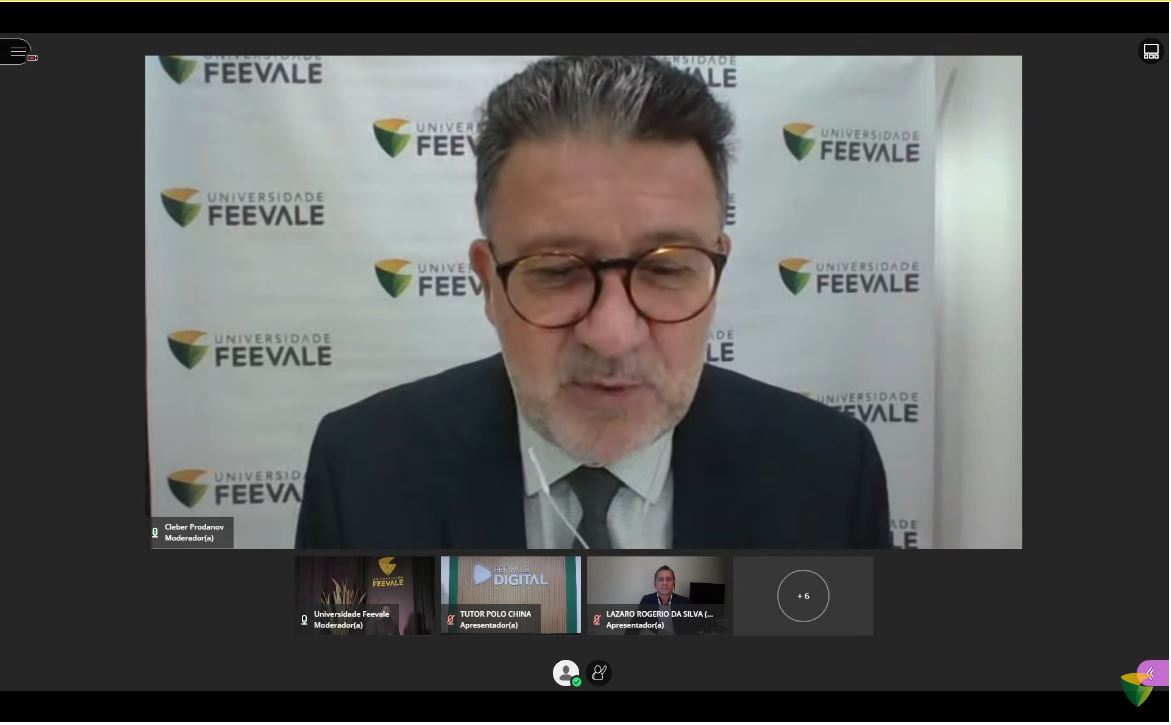
Task: Select the TUTOR POLO CHINA thumbnail
Action: pos(511,596)
